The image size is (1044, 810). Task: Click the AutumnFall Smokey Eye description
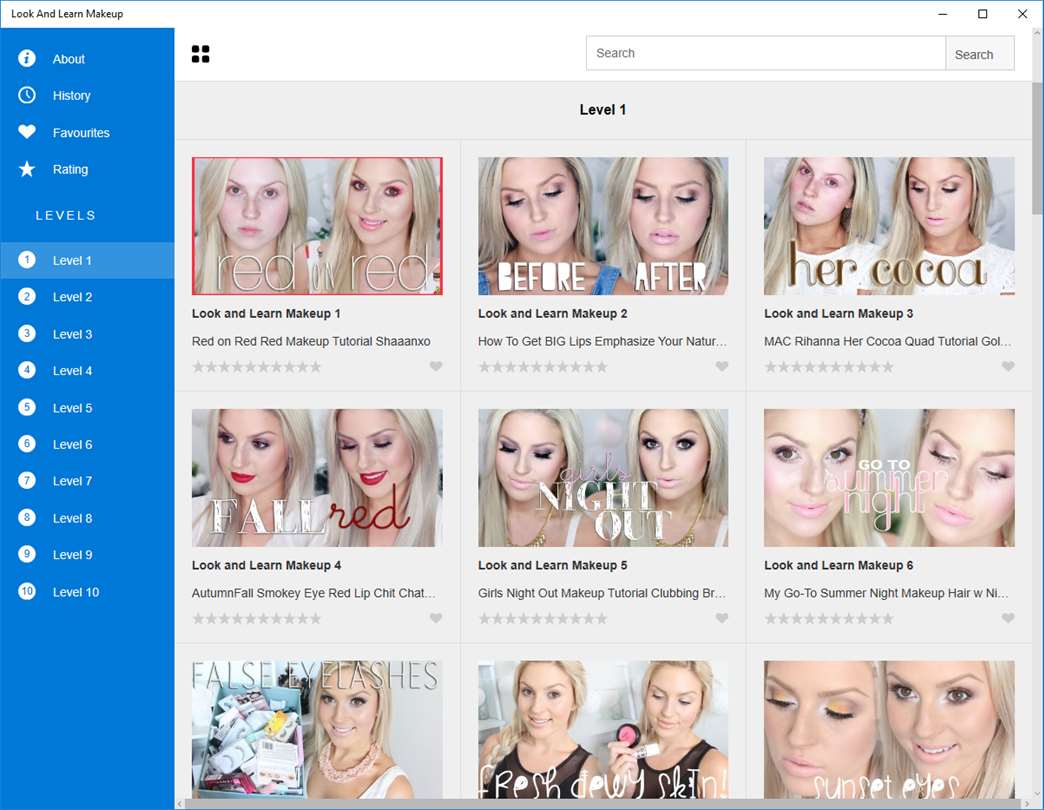pos(314,593)
